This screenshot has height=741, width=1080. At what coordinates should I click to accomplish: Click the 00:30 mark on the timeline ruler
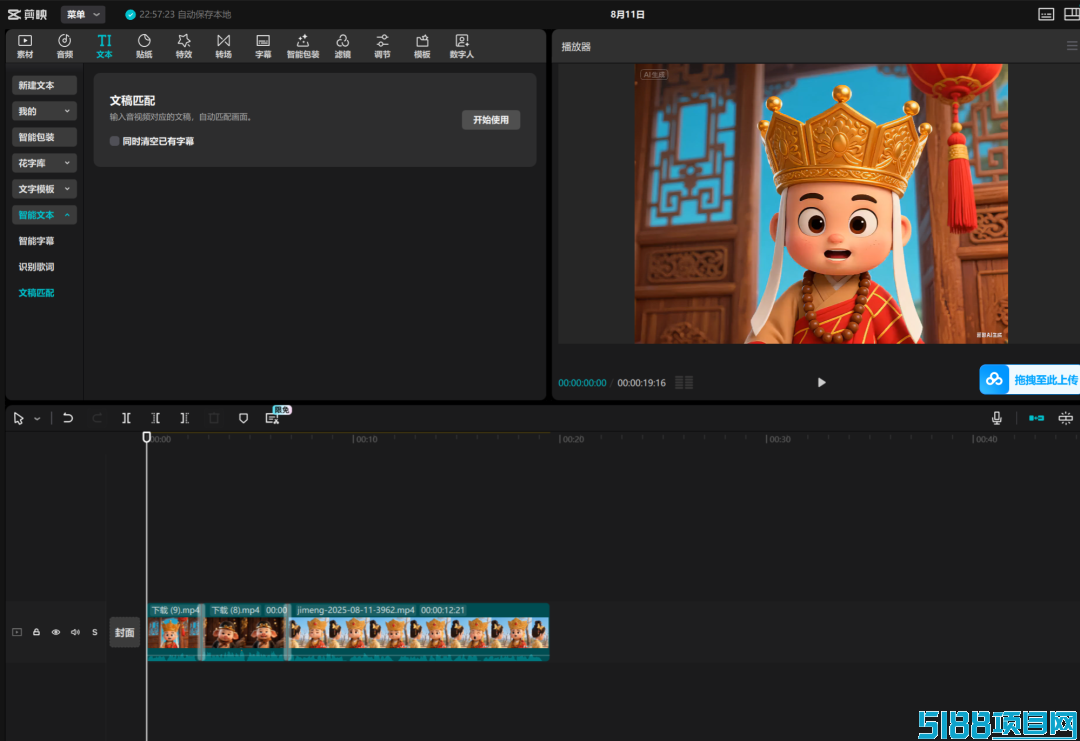tap(779, 439)
